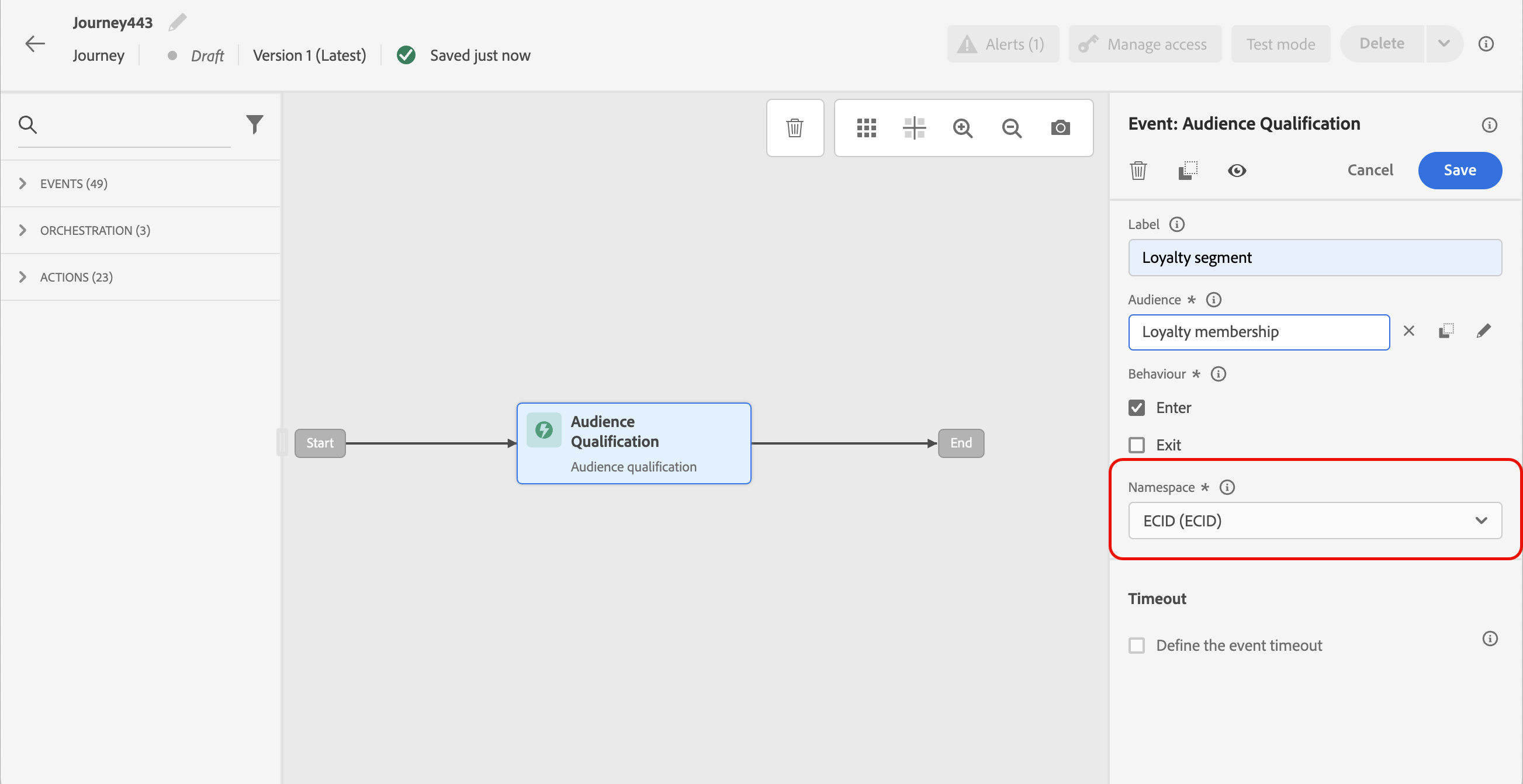Take canvas screenshot with camera icon
Screen dimensions: 1523x784
click(x=1060, y=127)
